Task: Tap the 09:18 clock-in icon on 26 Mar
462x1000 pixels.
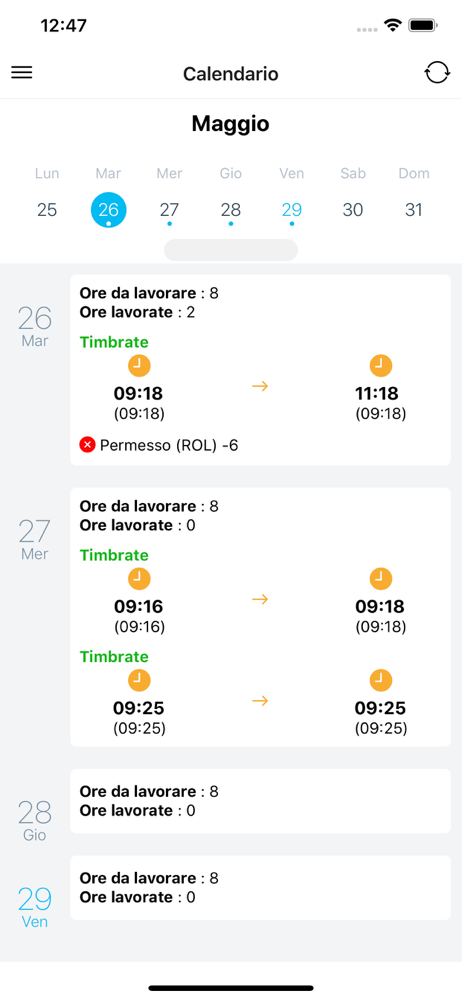Action: click(139, 366)
